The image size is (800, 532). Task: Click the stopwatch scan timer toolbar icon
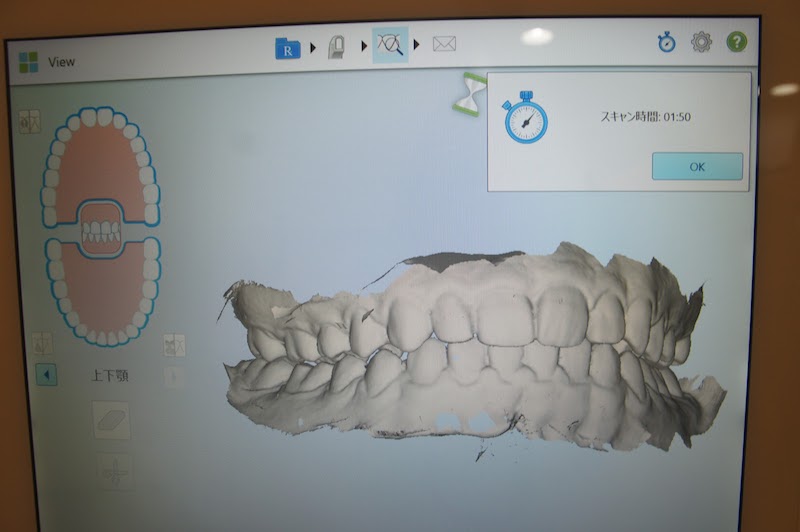tap(666, 42)
